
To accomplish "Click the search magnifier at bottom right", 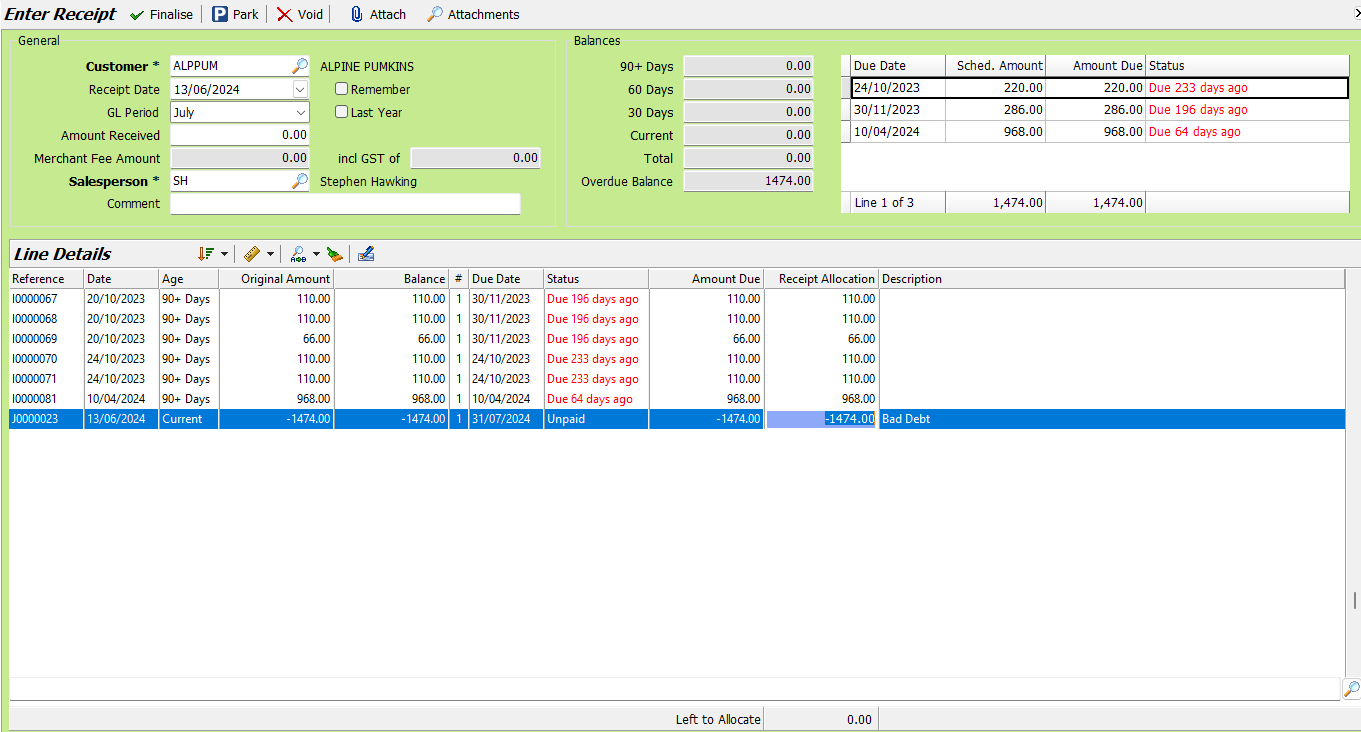I will tap(1350, 689).
